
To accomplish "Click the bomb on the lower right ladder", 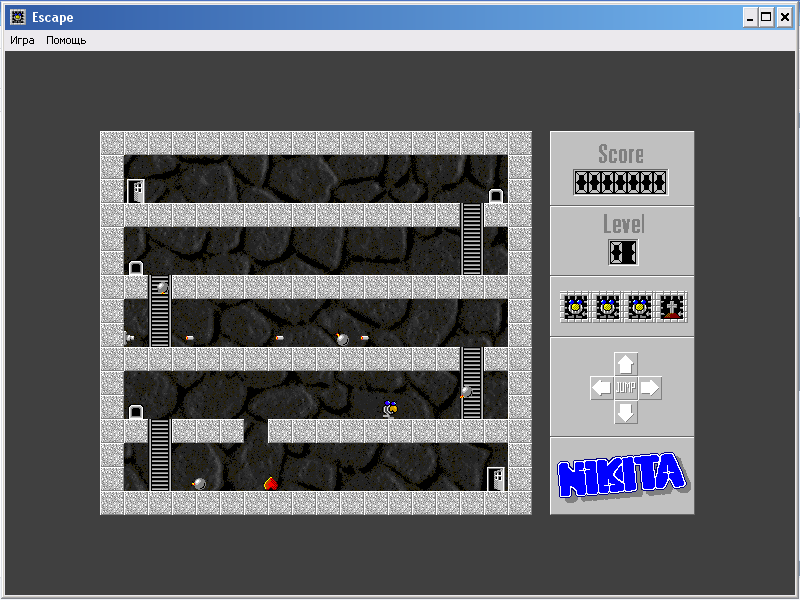I will [466, 392].
